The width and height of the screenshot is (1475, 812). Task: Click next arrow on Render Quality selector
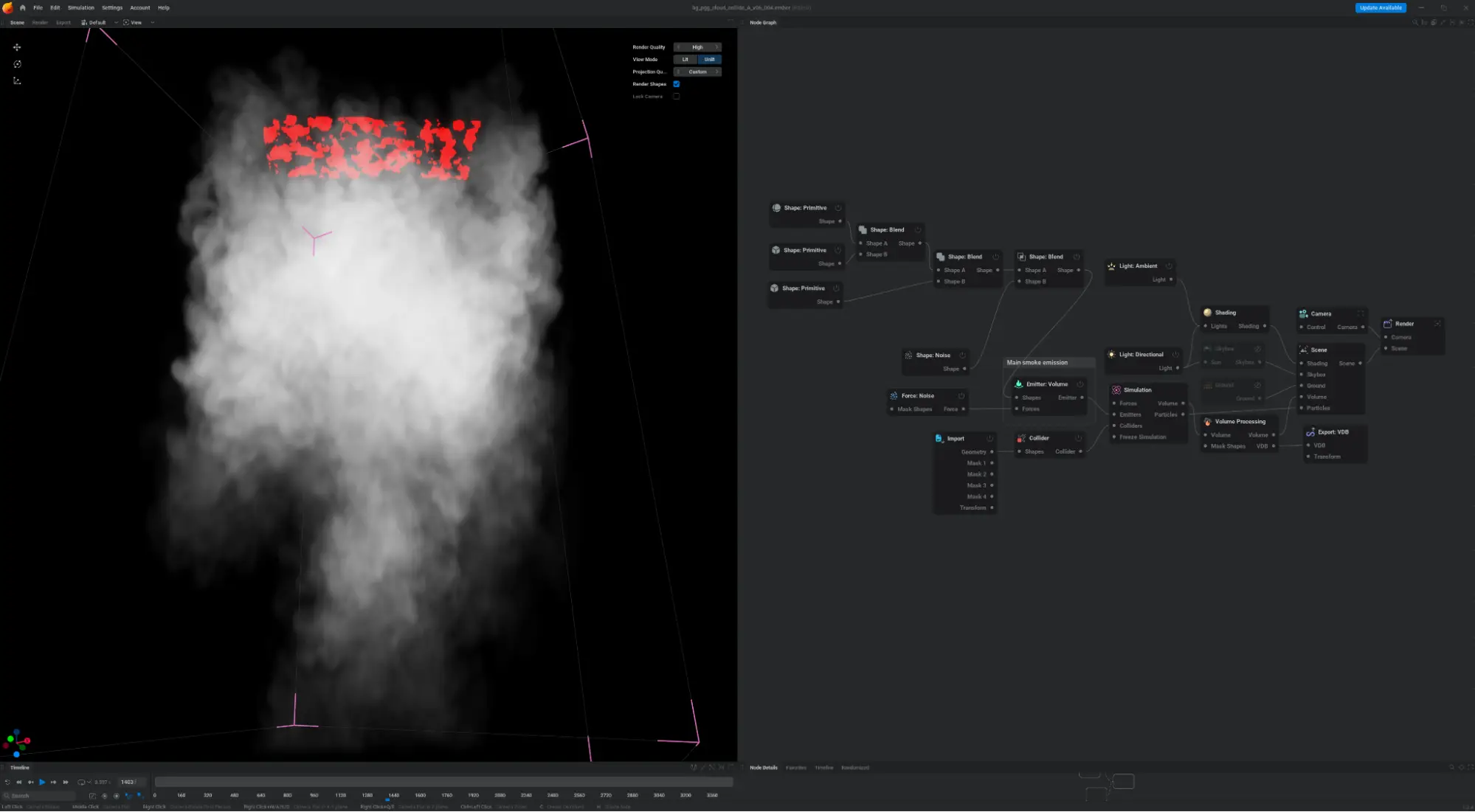click(x=716, y=47)
